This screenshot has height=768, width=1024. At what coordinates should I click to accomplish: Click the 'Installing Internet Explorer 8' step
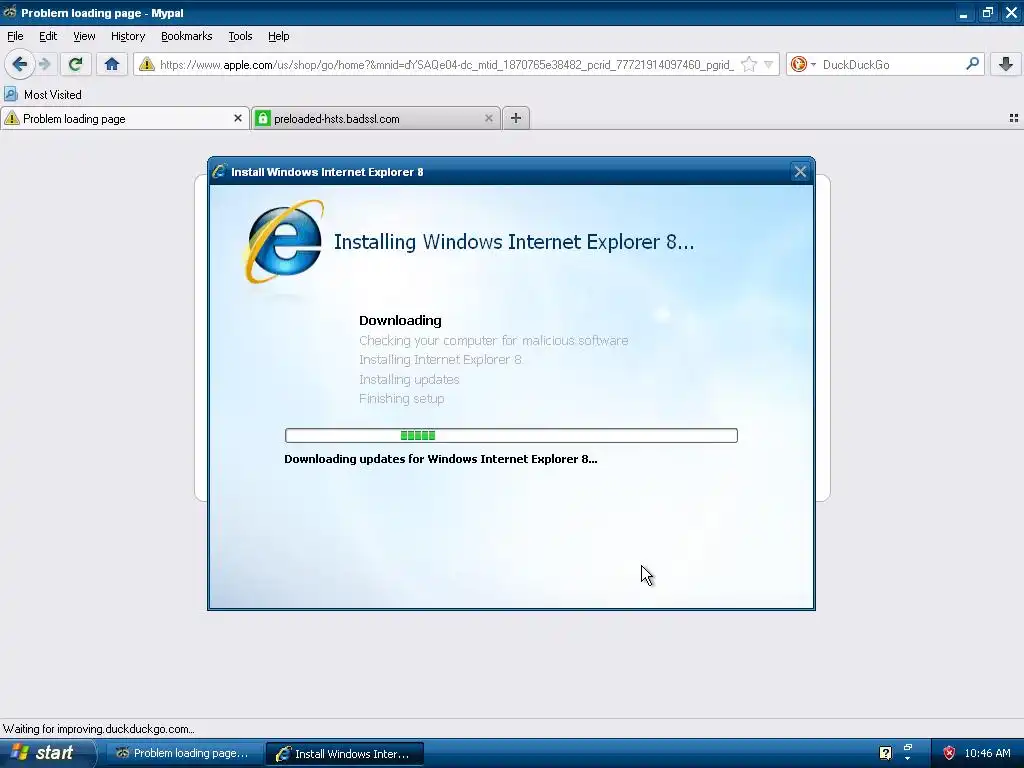441,359
